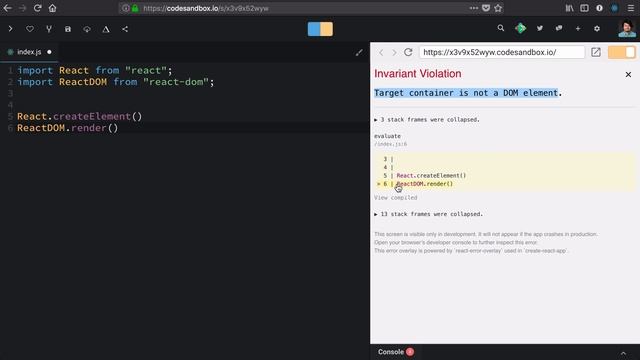Open the address bar page actions menu
The image size is (640, 360).
pos(473,8)
